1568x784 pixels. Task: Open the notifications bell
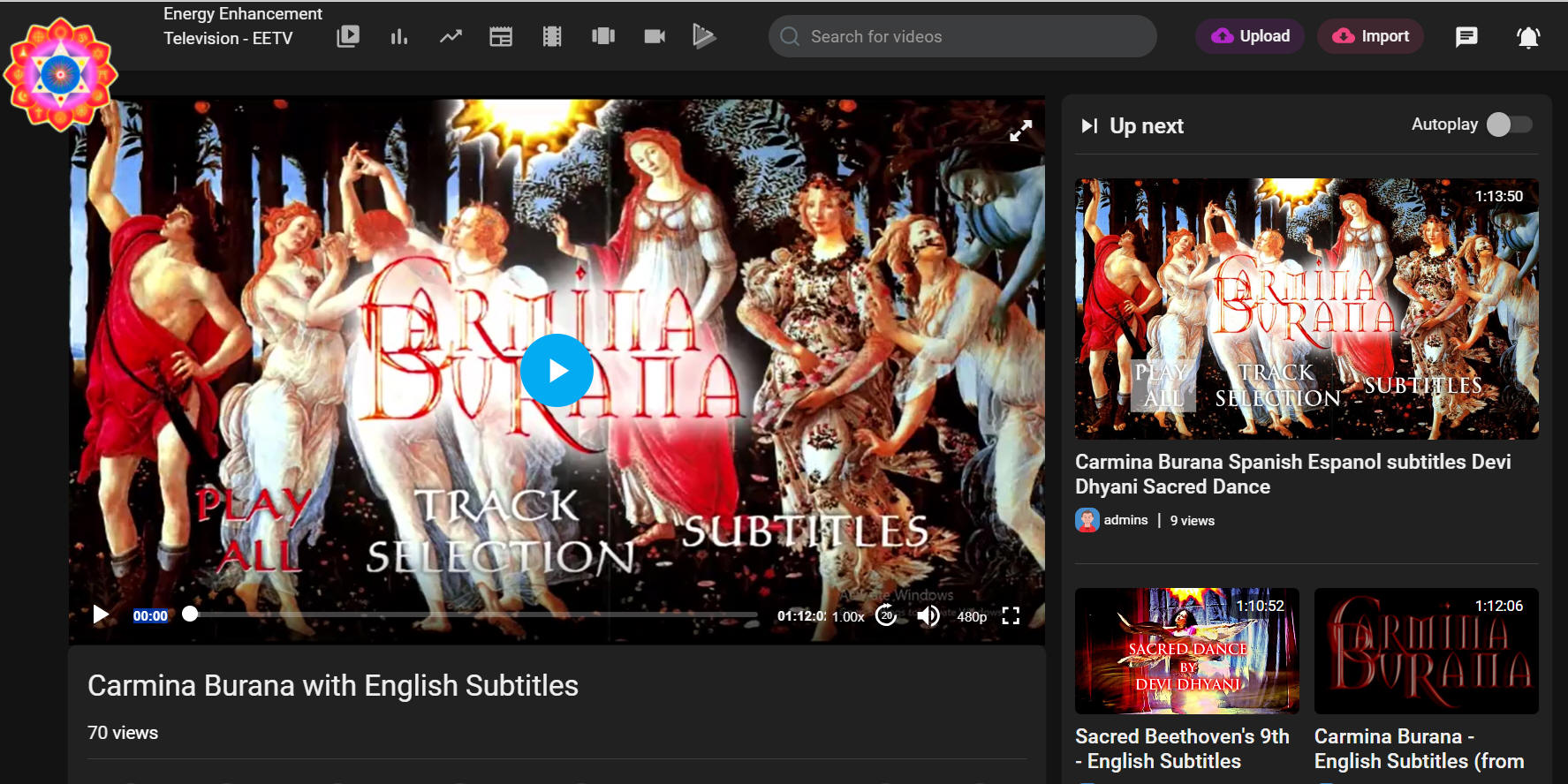pyautogui.click(x=1528, y=36)
